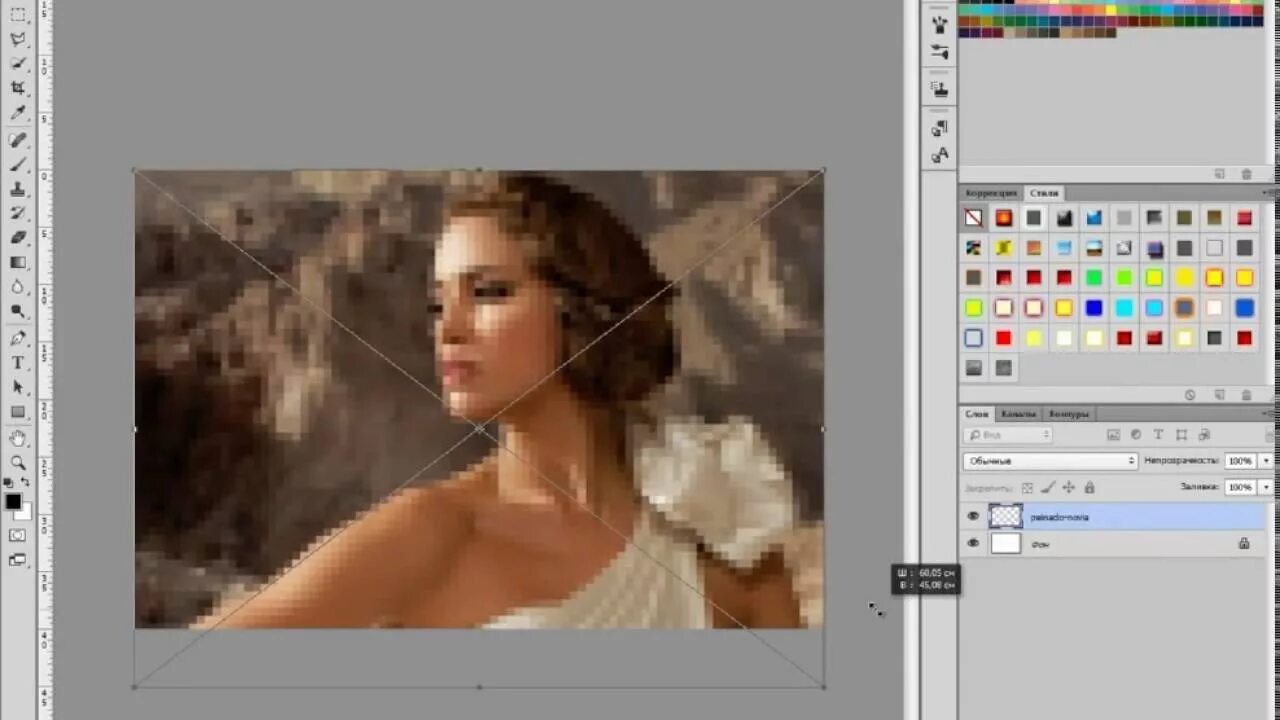Filter layers by shape layers

coord(1181,435)
